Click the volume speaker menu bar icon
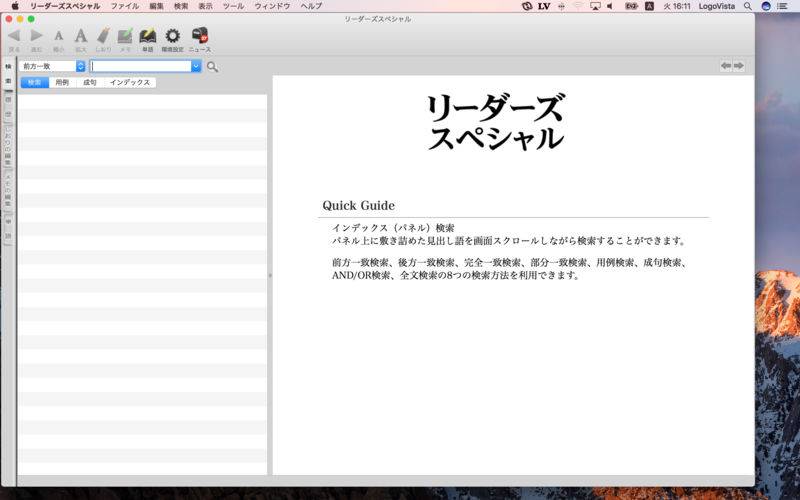800x500 pixels. [610, 6]
